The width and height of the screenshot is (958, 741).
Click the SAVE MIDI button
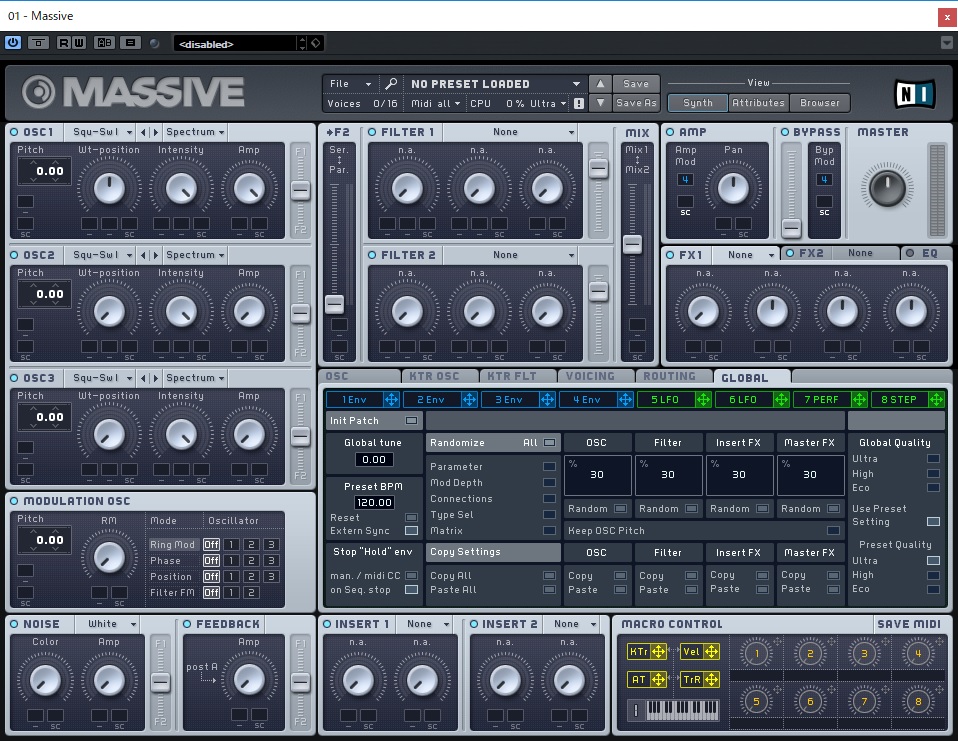click(909, 624)
